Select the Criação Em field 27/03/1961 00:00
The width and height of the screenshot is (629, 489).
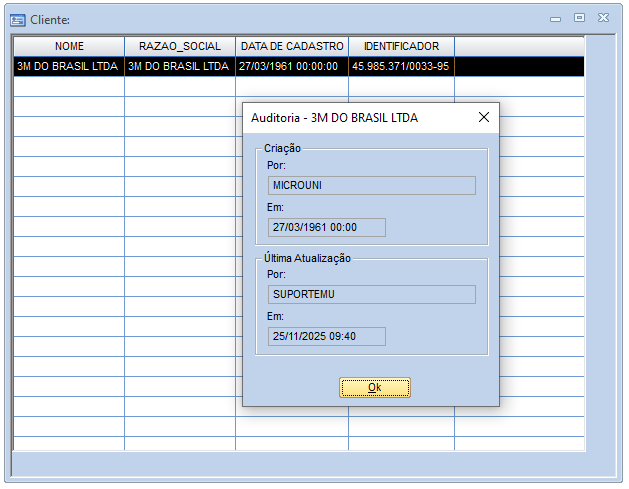[326, 227]
